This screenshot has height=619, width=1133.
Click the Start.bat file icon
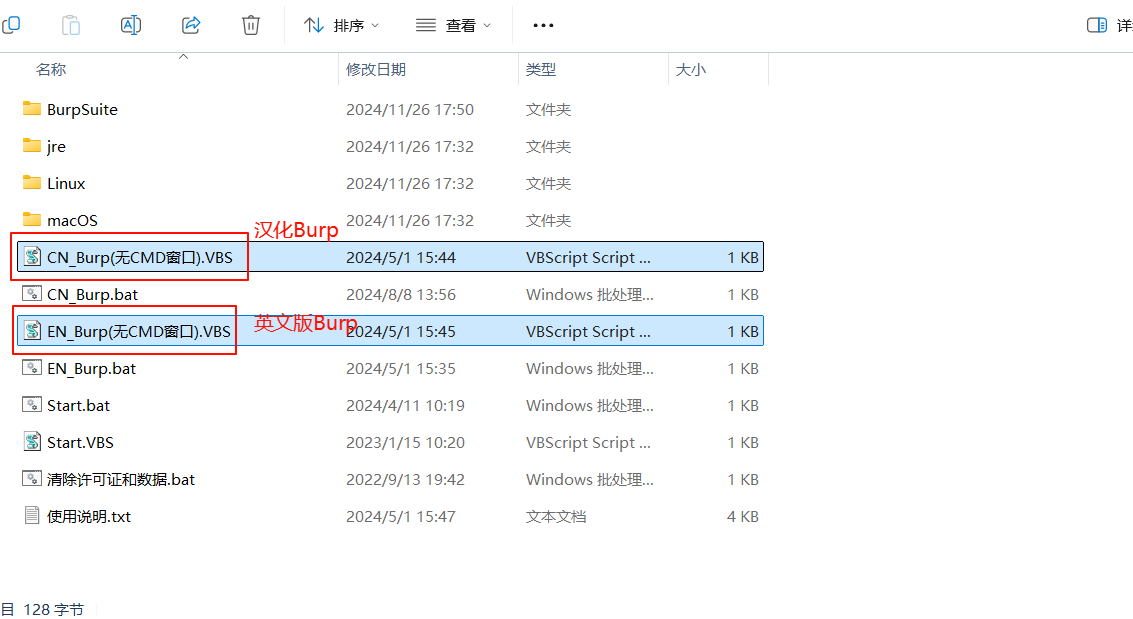pos(32,404)
